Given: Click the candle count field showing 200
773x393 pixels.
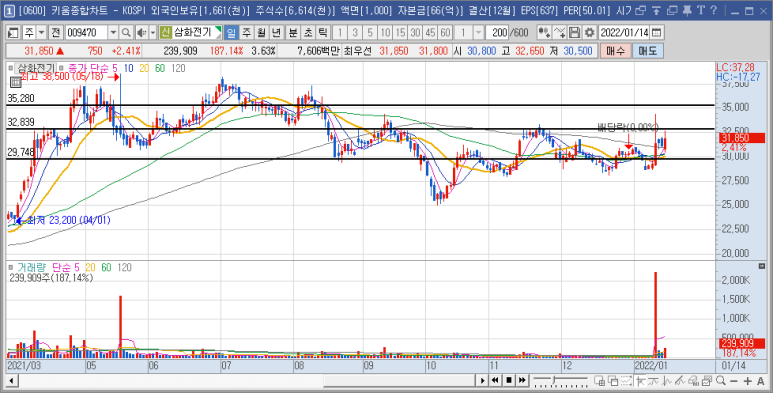Looking at the screenshot, I should coord(497,33).
